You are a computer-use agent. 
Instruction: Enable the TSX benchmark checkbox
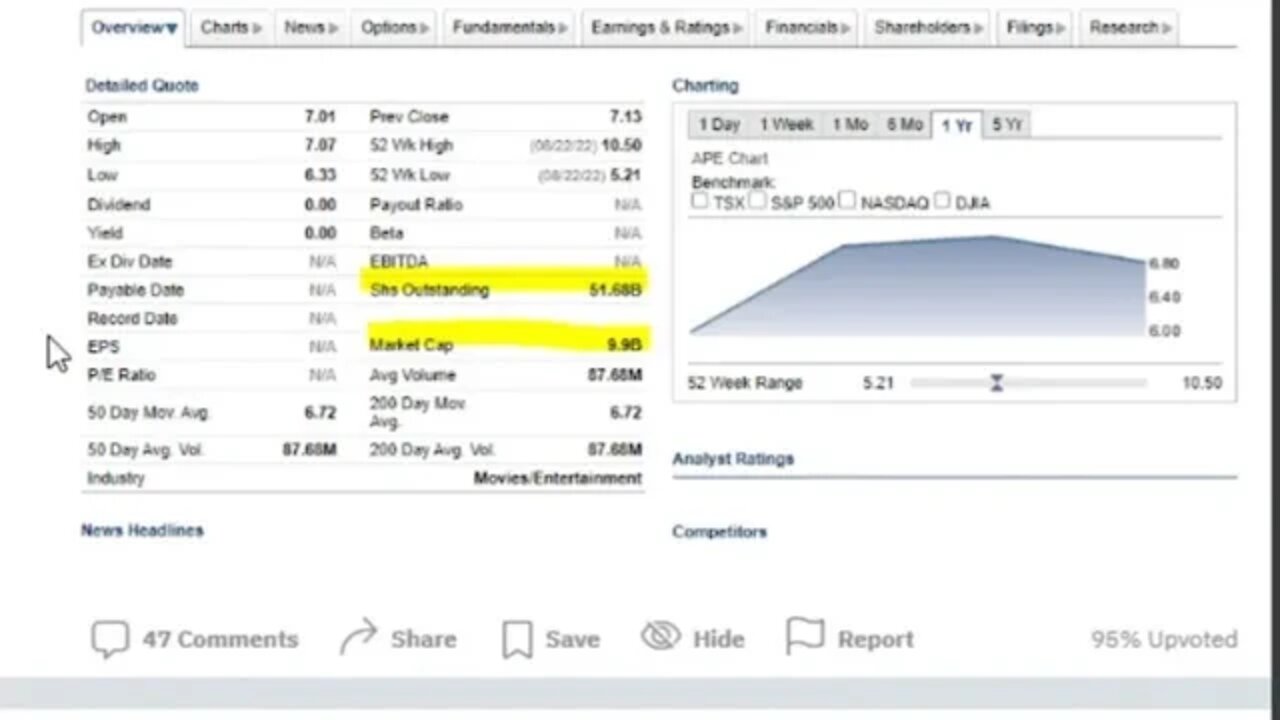(x=699, y=201)
